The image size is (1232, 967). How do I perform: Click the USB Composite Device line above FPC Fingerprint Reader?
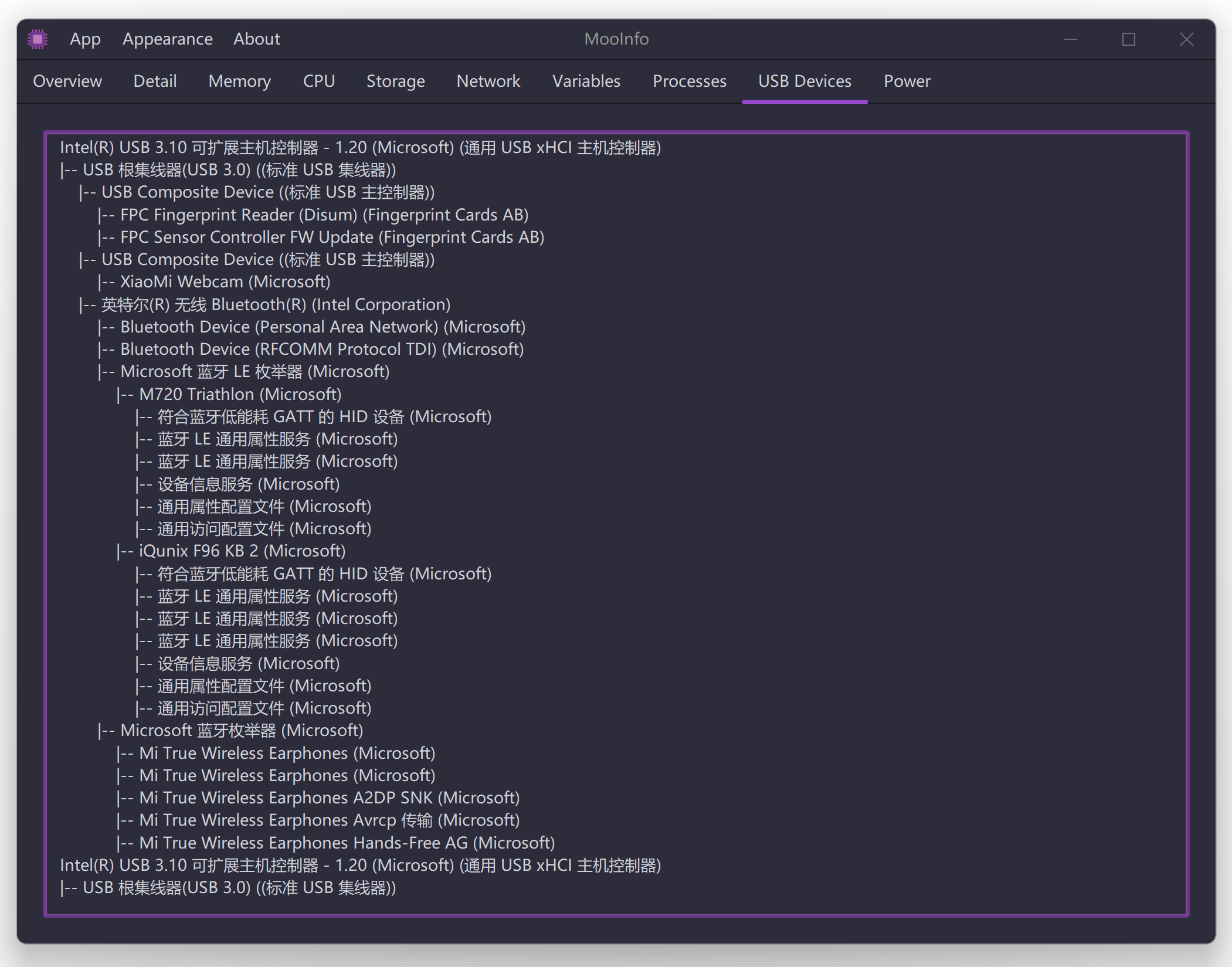(256, 192)
